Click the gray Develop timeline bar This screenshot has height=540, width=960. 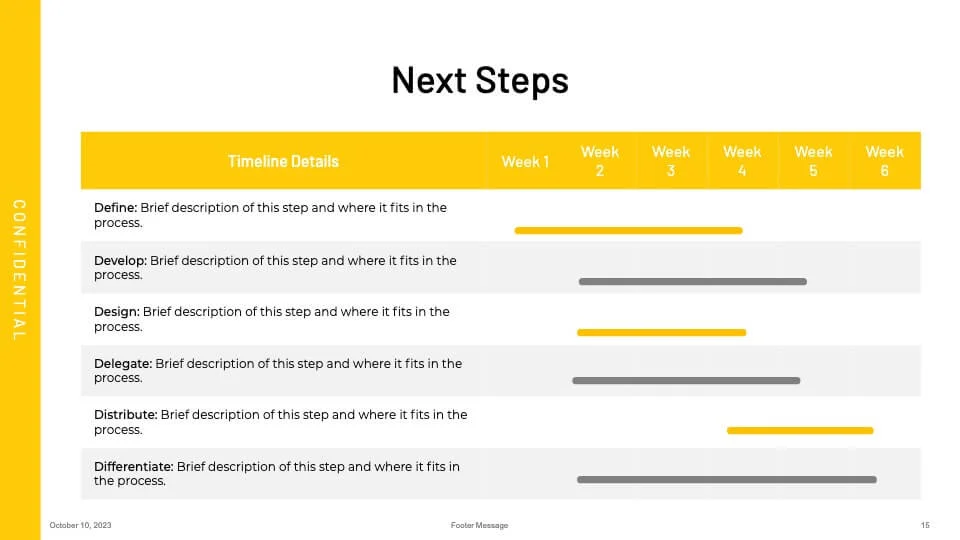[692, 282]
